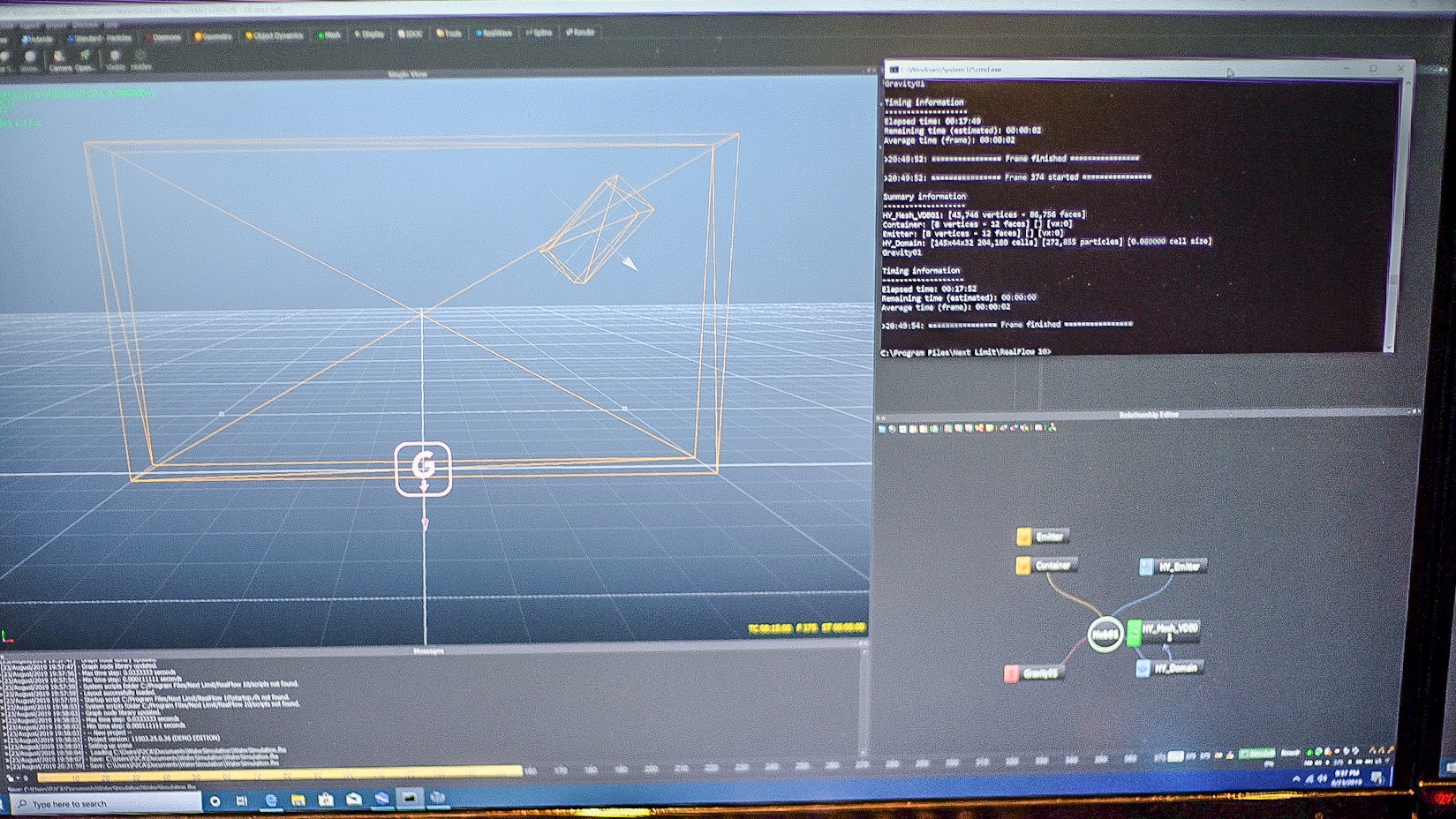1456x819 pixels.
Task: Click the Hidden display icon
Action: coord(140,60)
